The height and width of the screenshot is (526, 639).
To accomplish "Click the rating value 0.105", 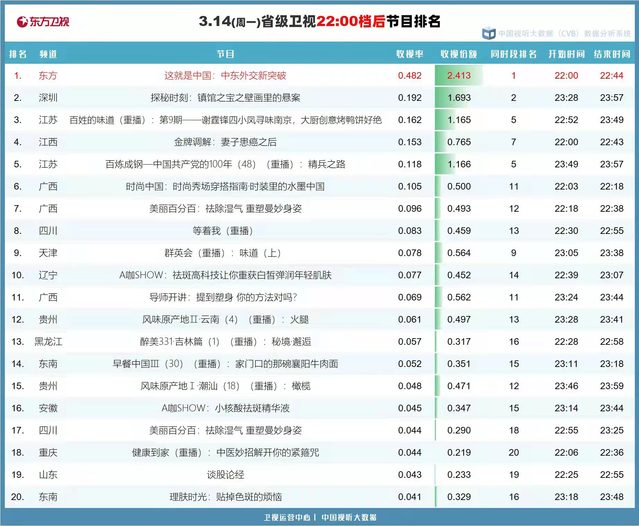I will click(x=410, y=187).
